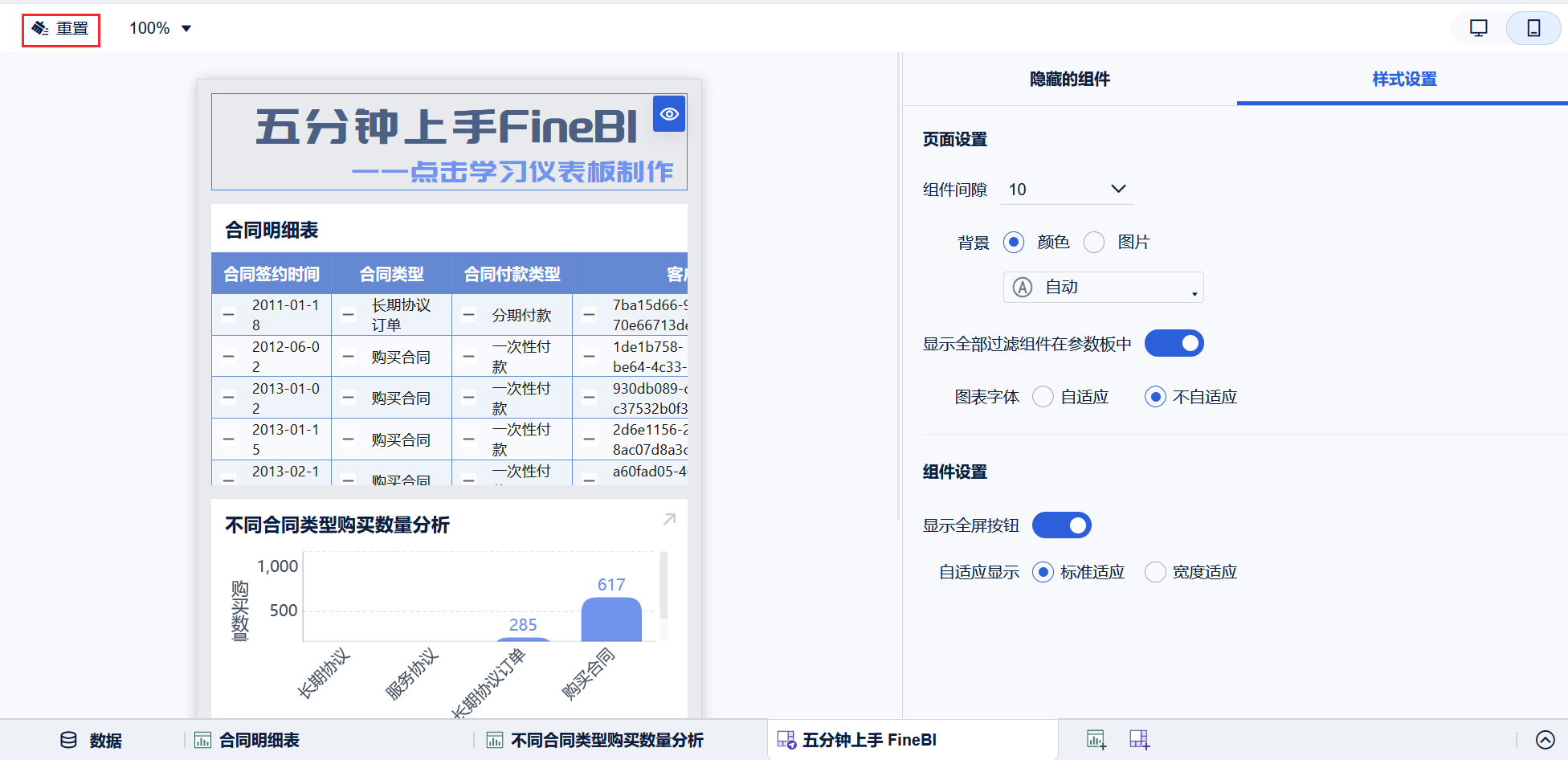The height and width of the screenshot is (760, 1568).
Task: Click the chart fullscreen arrow icon
Action: (x=669, y=520)
